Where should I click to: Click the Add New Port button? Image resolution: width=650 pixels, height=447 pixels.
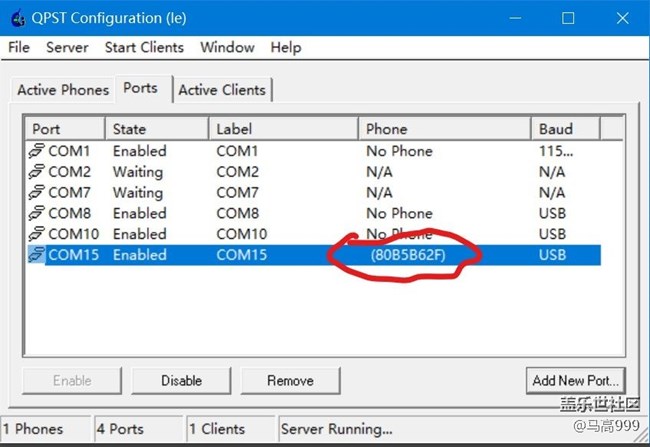576,380
